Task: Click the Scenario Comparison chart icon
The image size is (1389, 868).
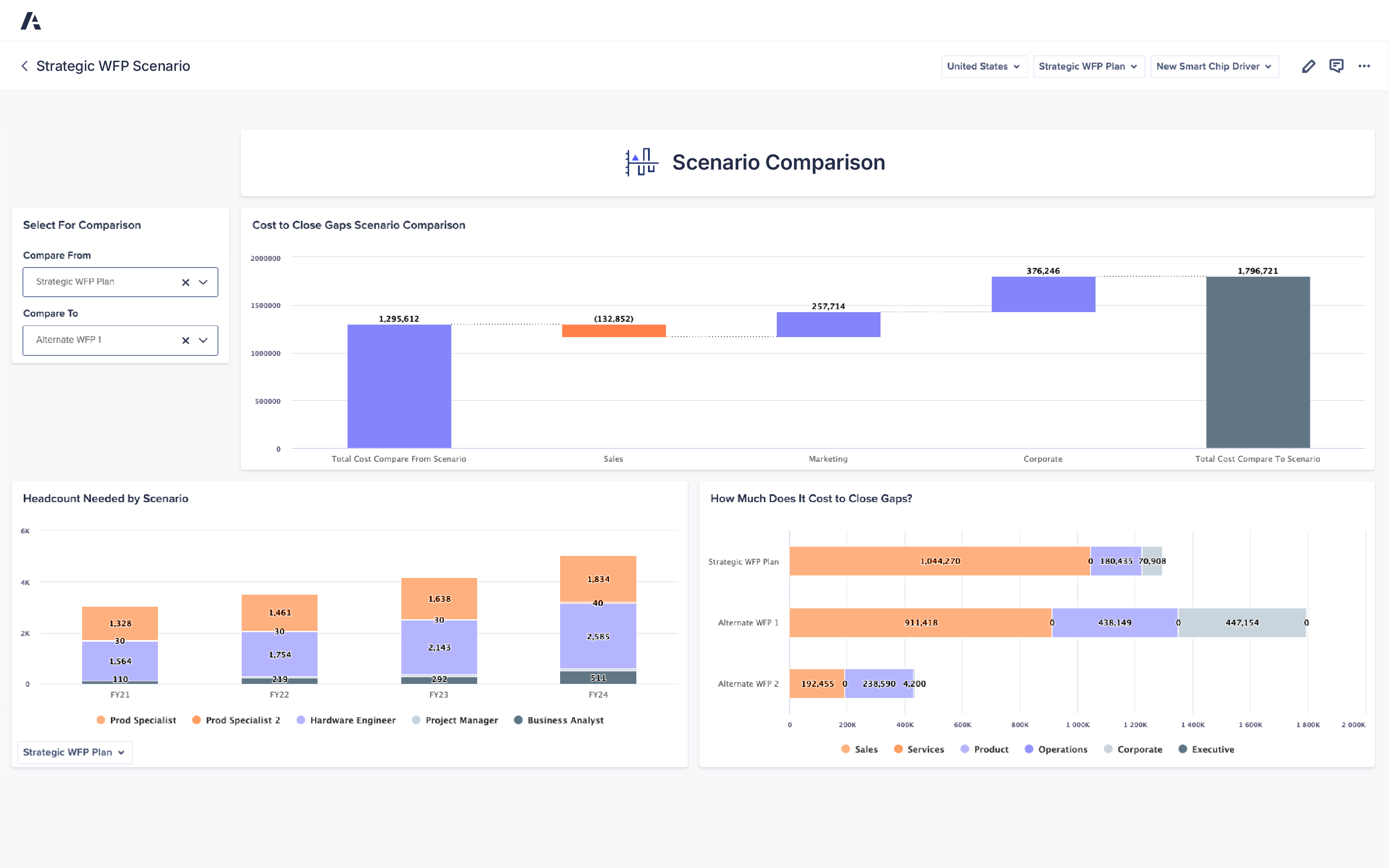Action: tap(641, 163)
